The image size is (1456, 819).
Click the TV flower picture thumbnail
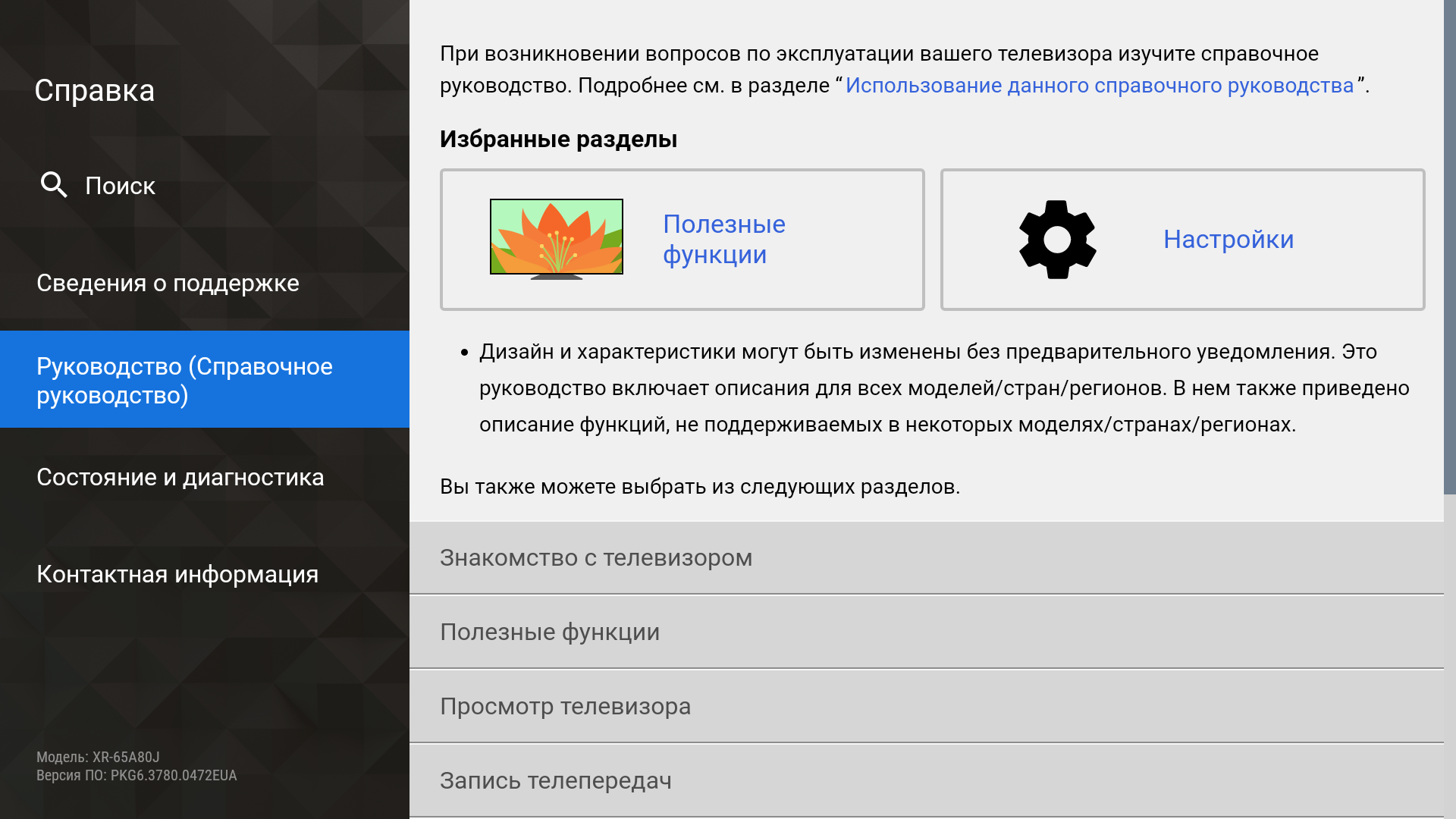(557, 238)
